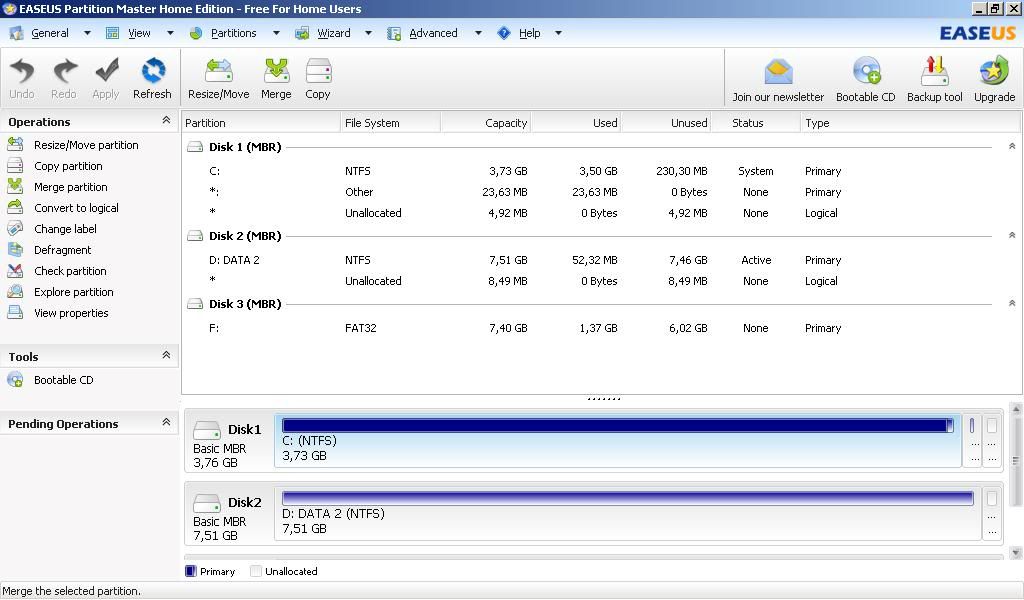Select the C: NTFS partition row
Viewport: 1024px width, 600px height.
[x=601, y=171]
